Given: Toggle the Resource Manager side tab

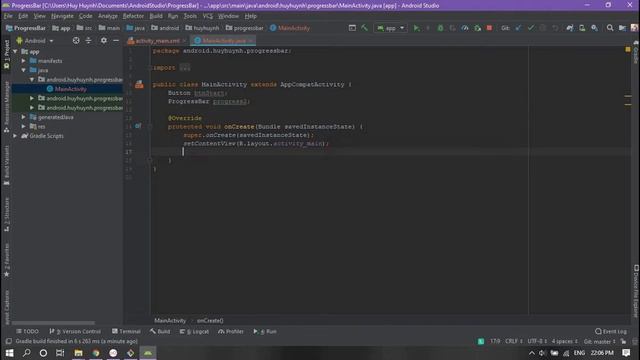Looking at the screenshot, I should coord(7,107).
